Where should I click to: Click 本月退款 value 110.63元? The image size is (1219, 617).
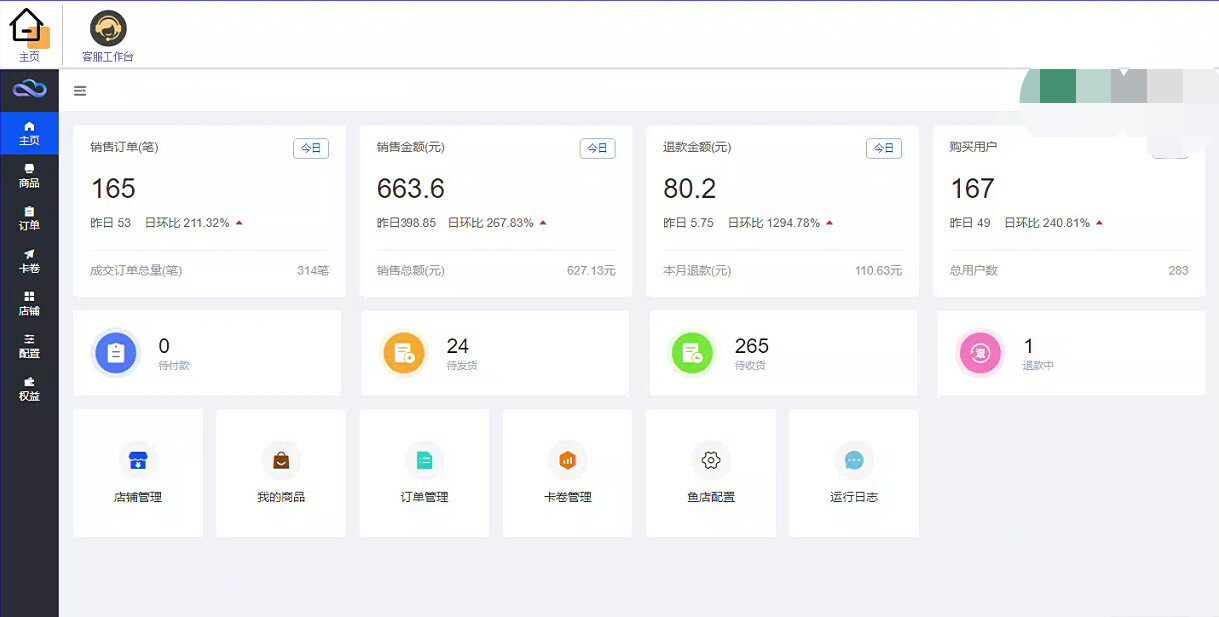coord(878,271)
